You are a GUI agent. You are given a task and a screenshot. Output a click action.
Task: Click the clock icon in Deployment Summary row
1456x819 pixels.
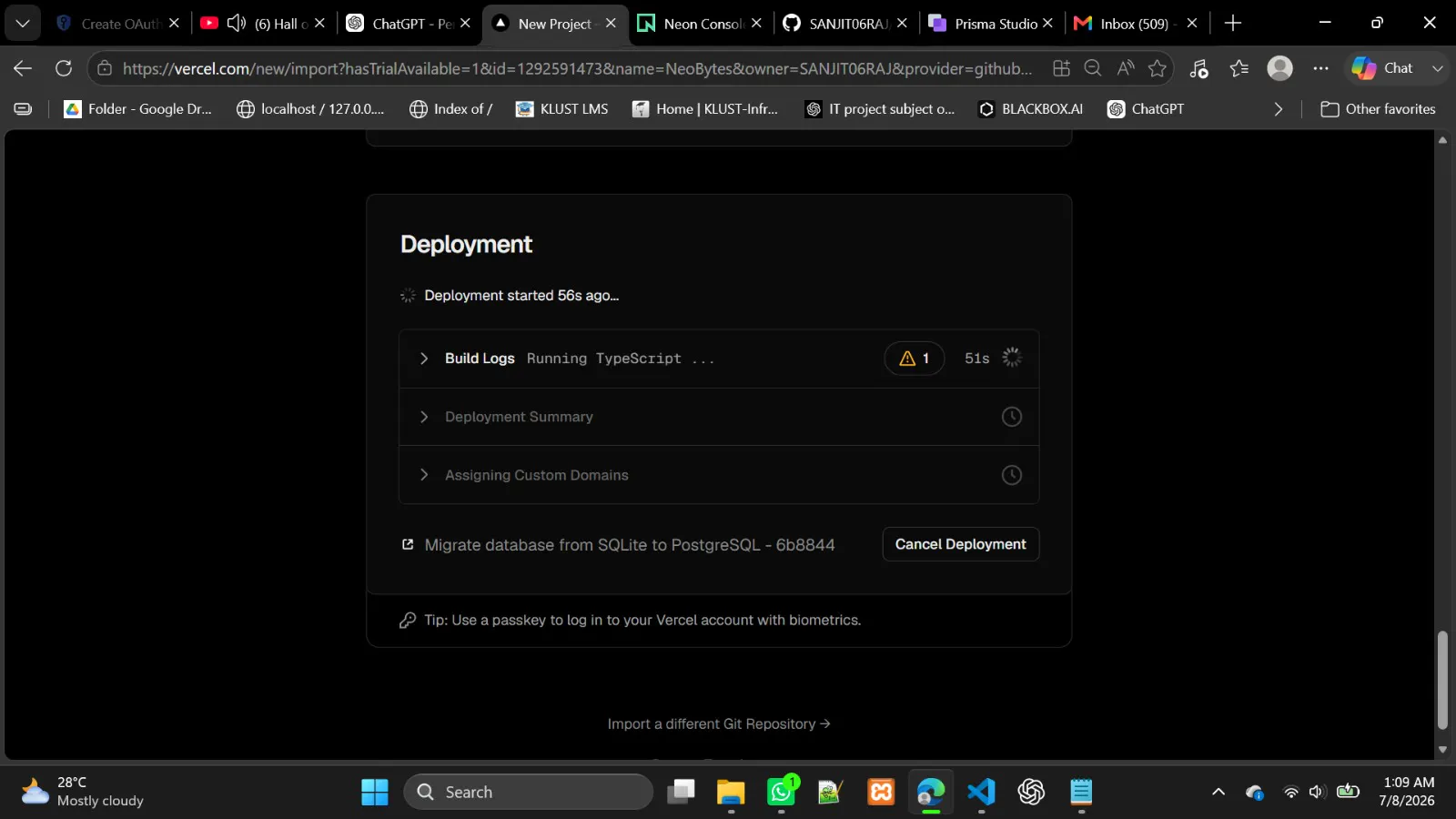tap(1012, 417)
